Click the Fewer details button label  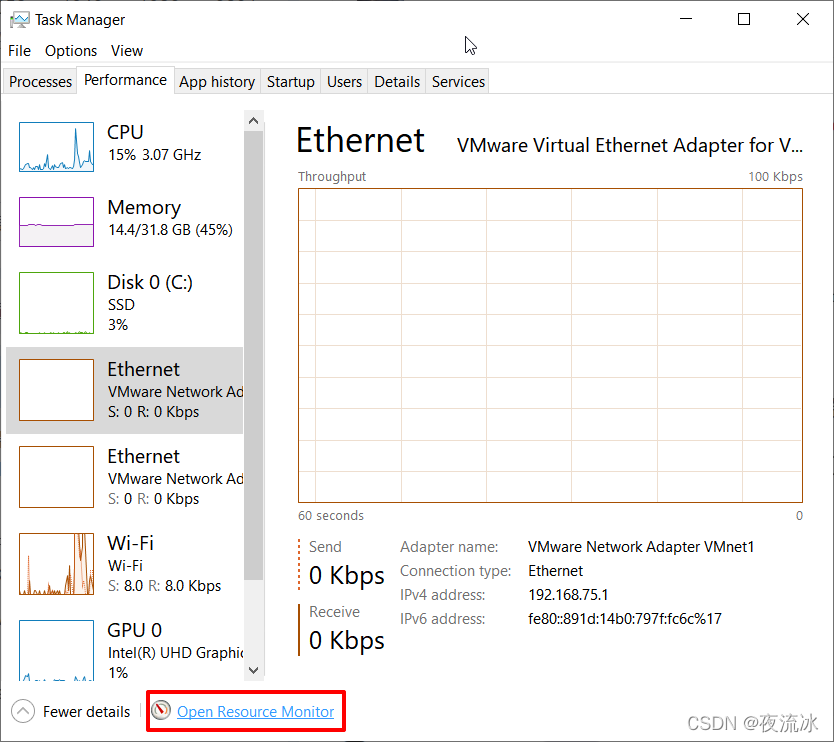(86, 712)
